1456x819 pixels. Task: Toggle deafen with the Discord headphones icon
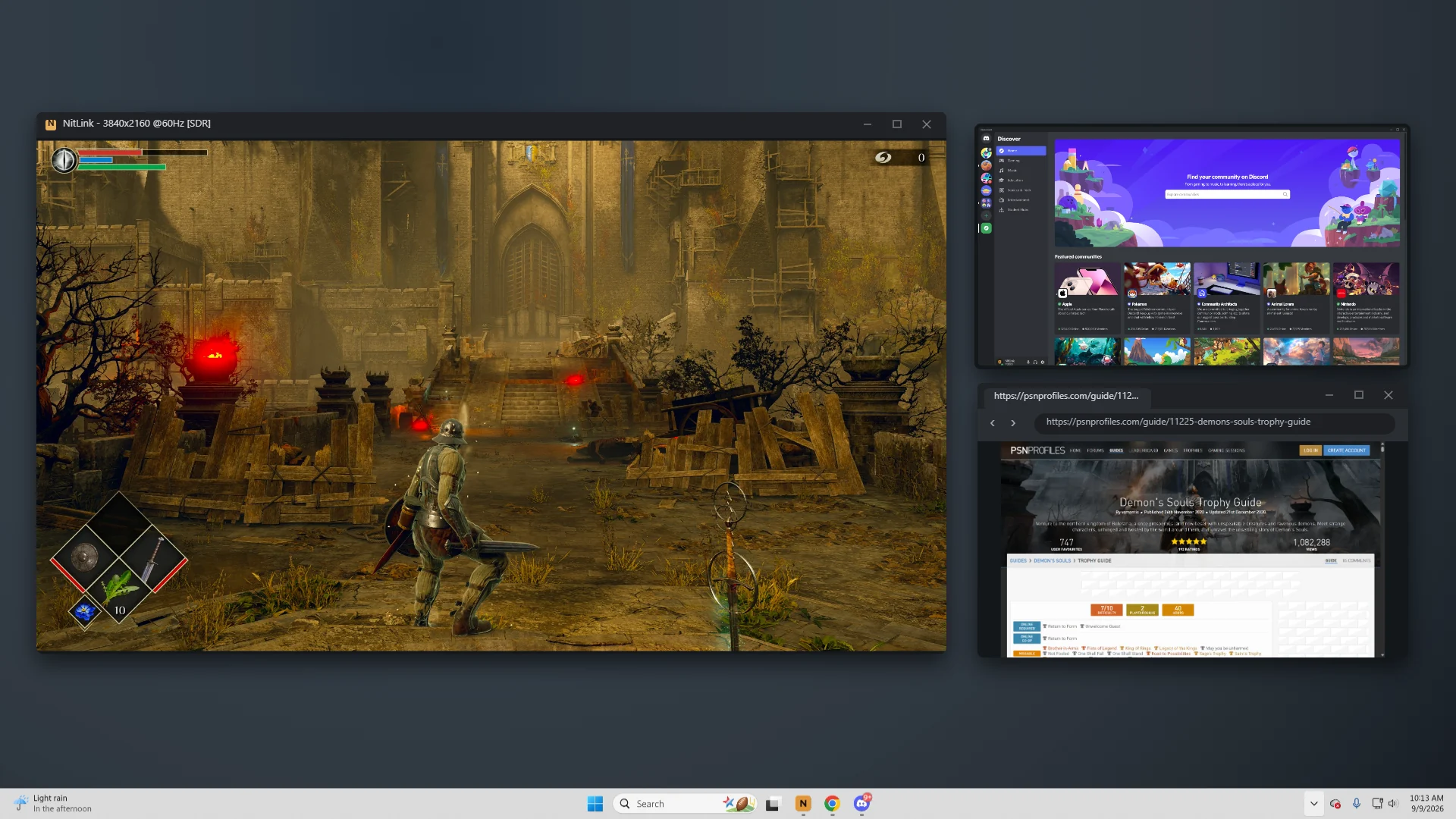pos(1035,362)
